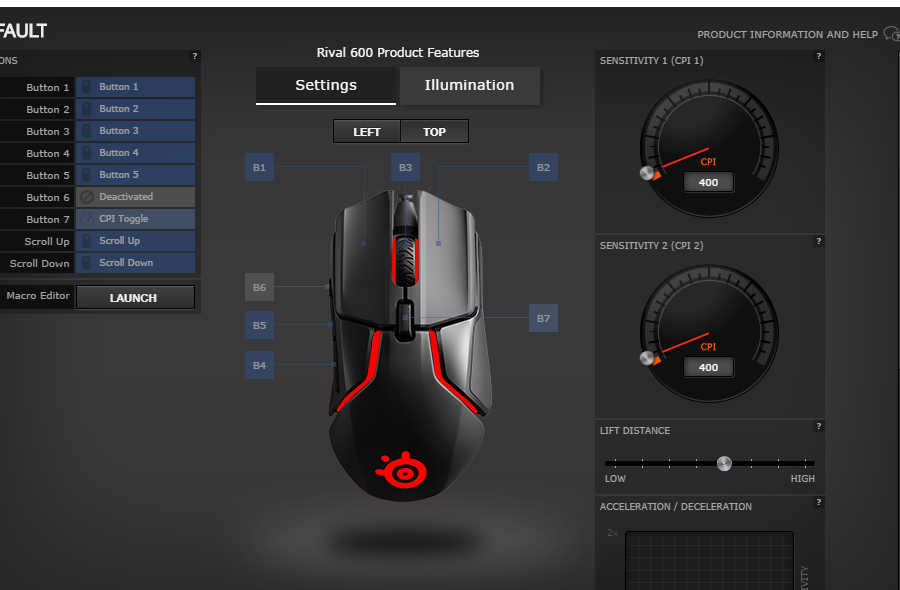Switch to the Settings tab
This screenshot has width=900, height=590.
tap(325, 86)
